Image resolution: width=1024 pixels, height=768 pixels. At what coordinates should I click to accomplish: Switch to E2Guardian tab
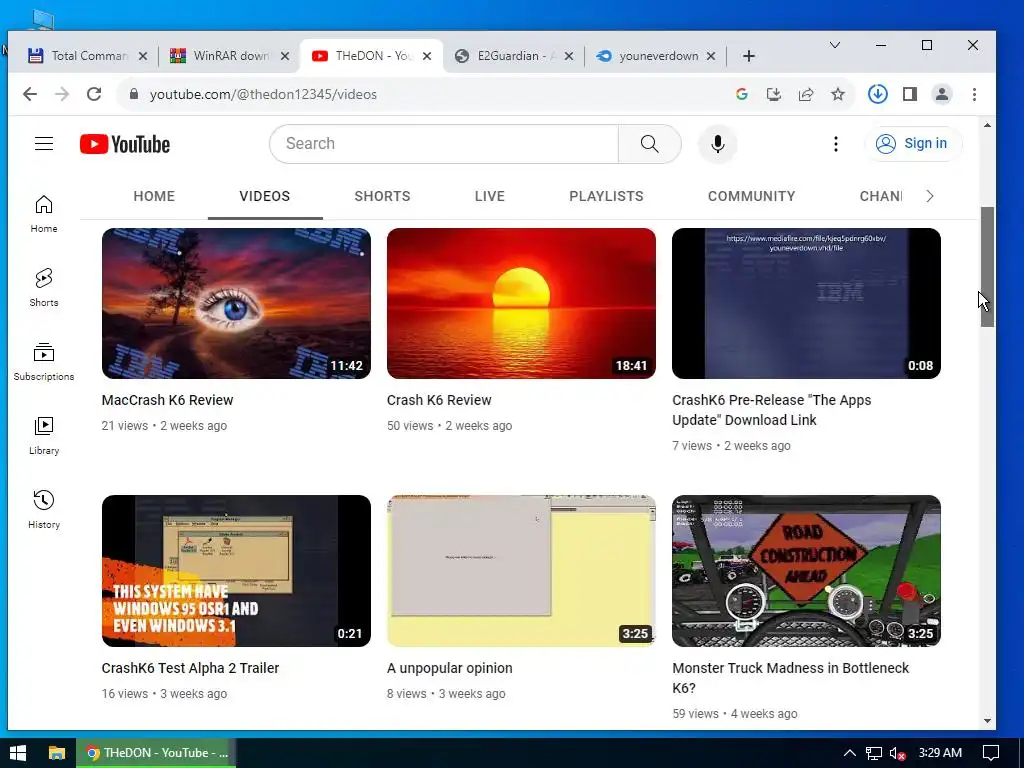point(514,56)
